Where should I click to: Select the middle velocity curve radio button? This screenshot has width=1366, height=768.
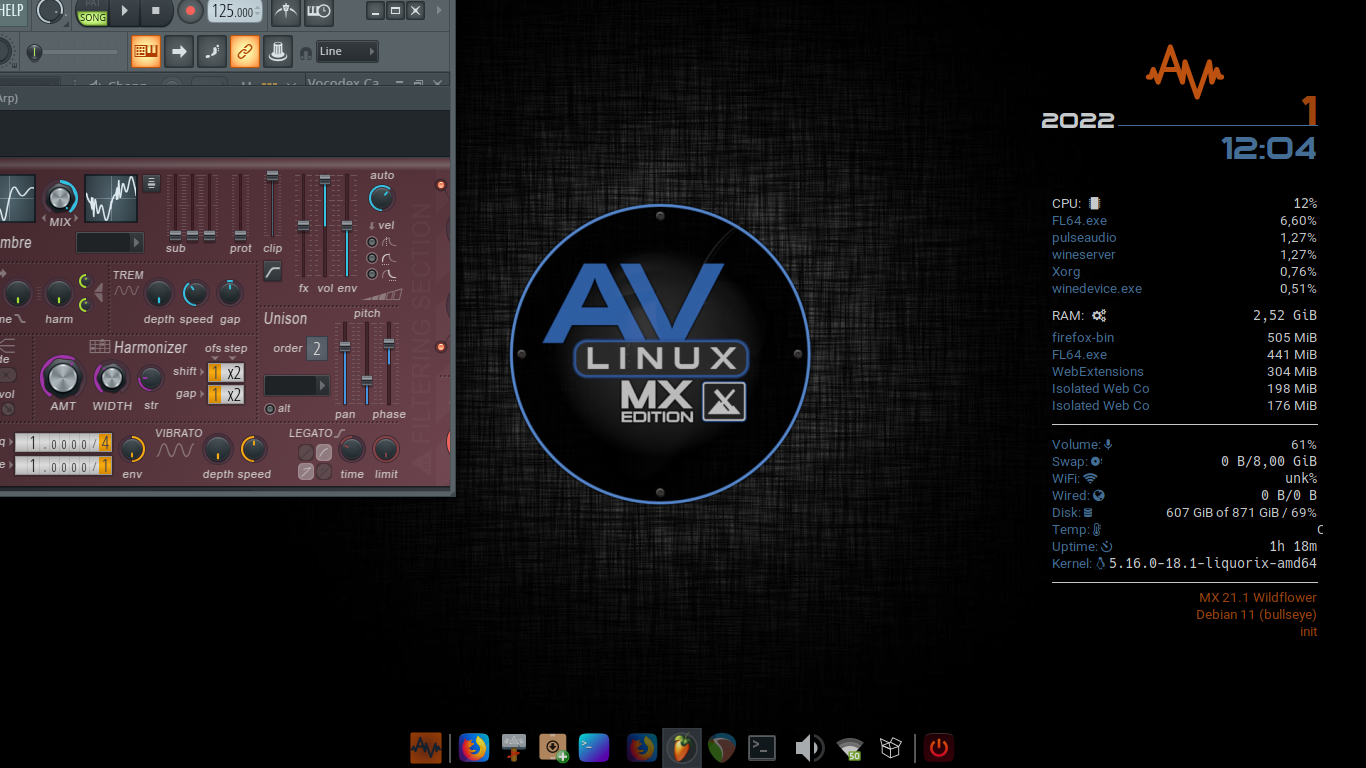pos(372,258)
